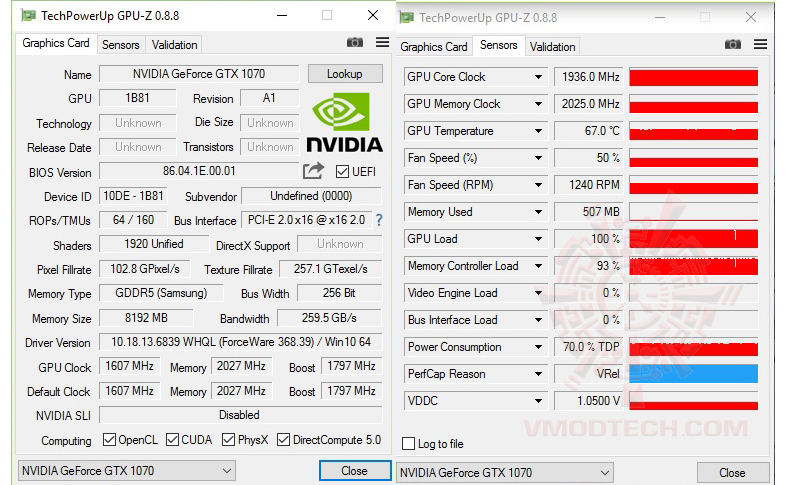Open the hamburger menu in the Sensors window

tap(760, 44)
